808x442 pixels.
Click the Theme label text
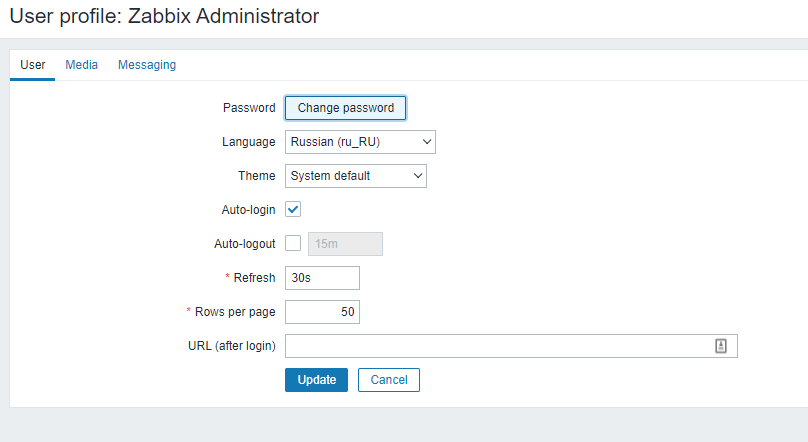256,176
